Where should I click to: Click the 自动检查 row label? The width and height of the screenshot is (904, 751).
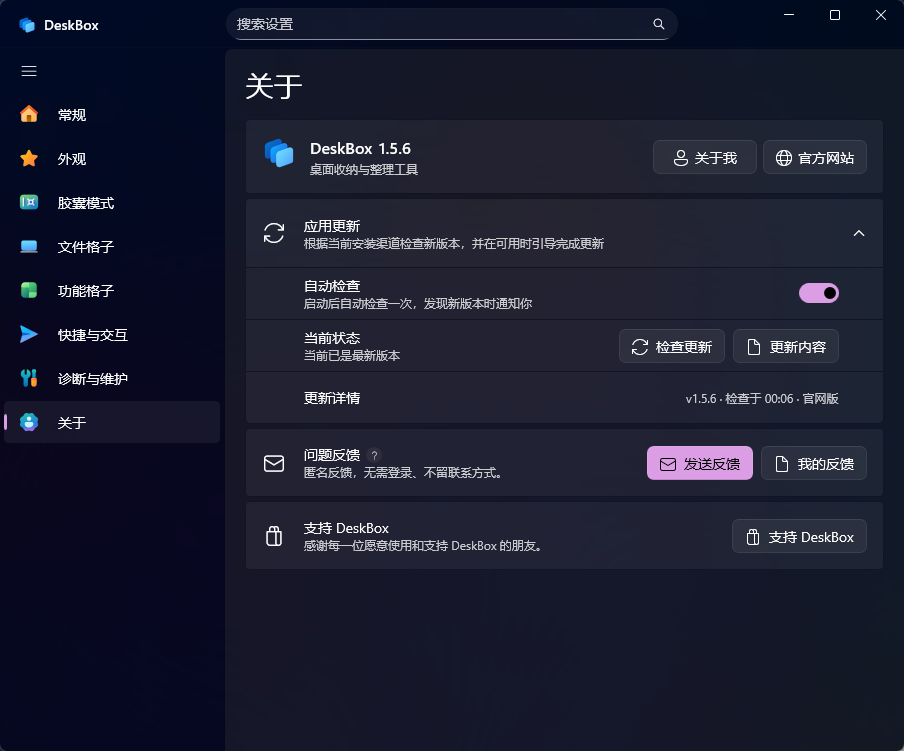(x=332, y=286)
